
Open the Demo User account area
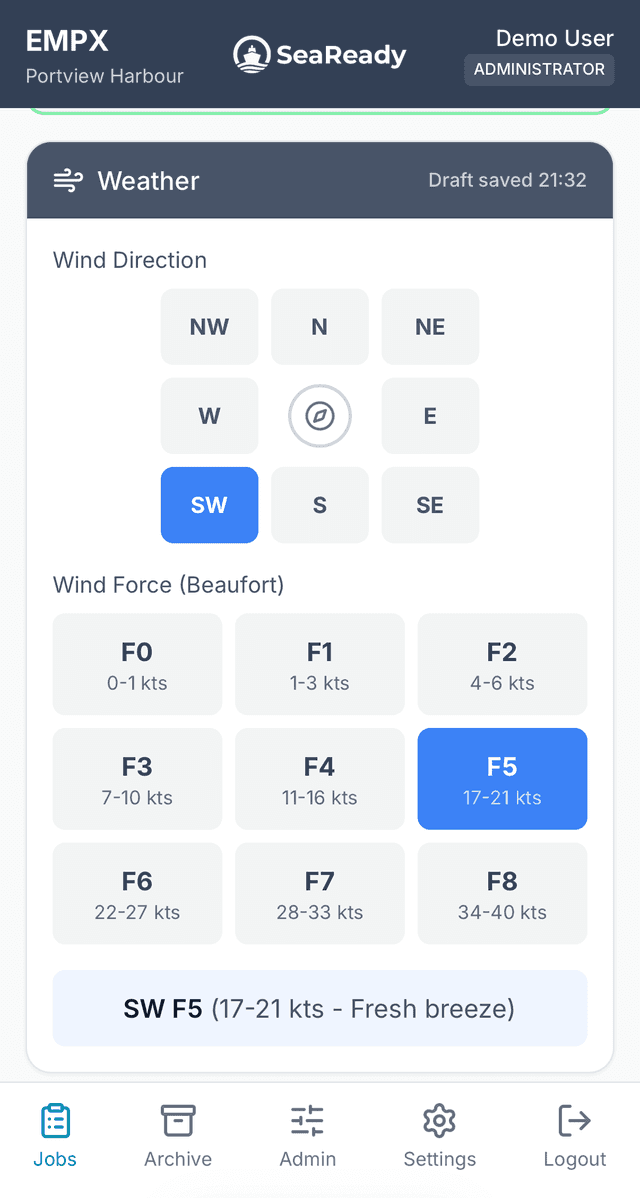(x=555, y=38)
